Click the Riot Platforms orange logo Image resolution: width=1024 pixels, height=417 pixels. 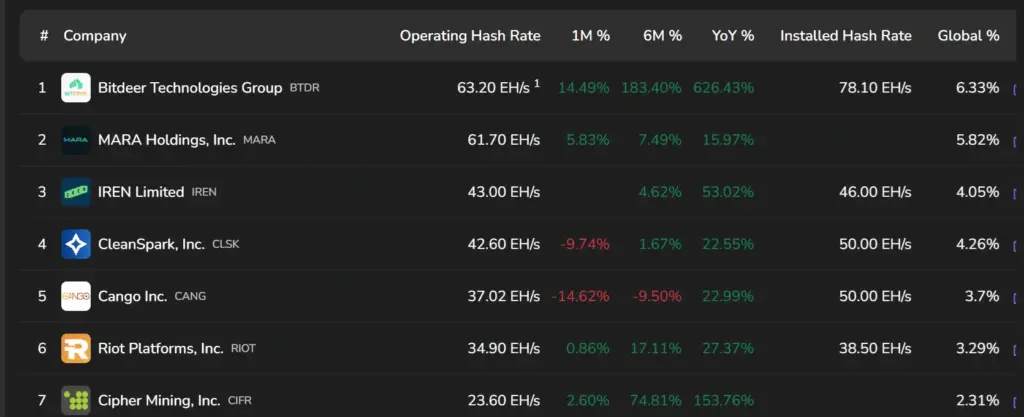[x=76, y=348]
